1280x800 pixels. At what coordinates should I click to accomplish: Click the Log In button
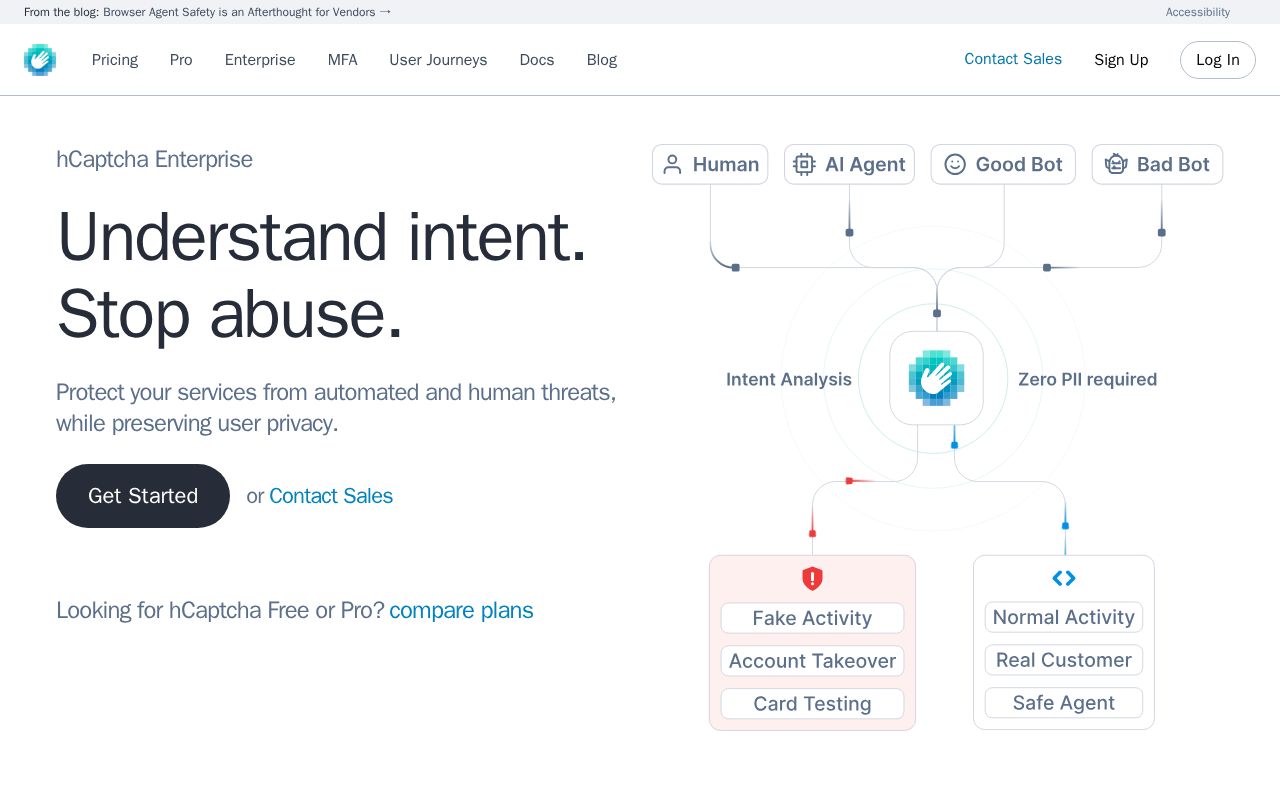point(1217,60)
